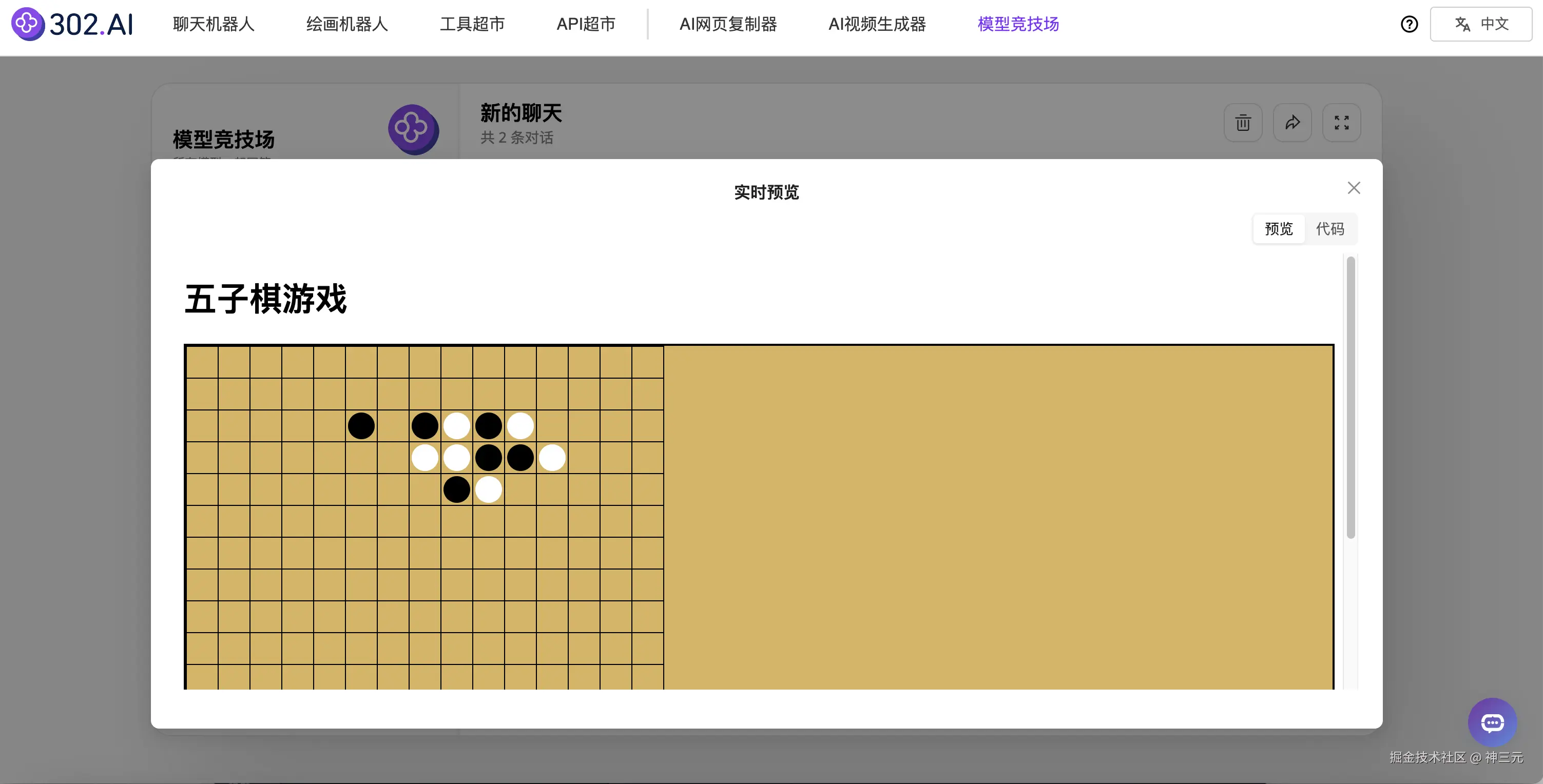Viewport: 1543px width, 784px height.
Task: Open the help question mark icon
Action: [x=1409, y=24]
